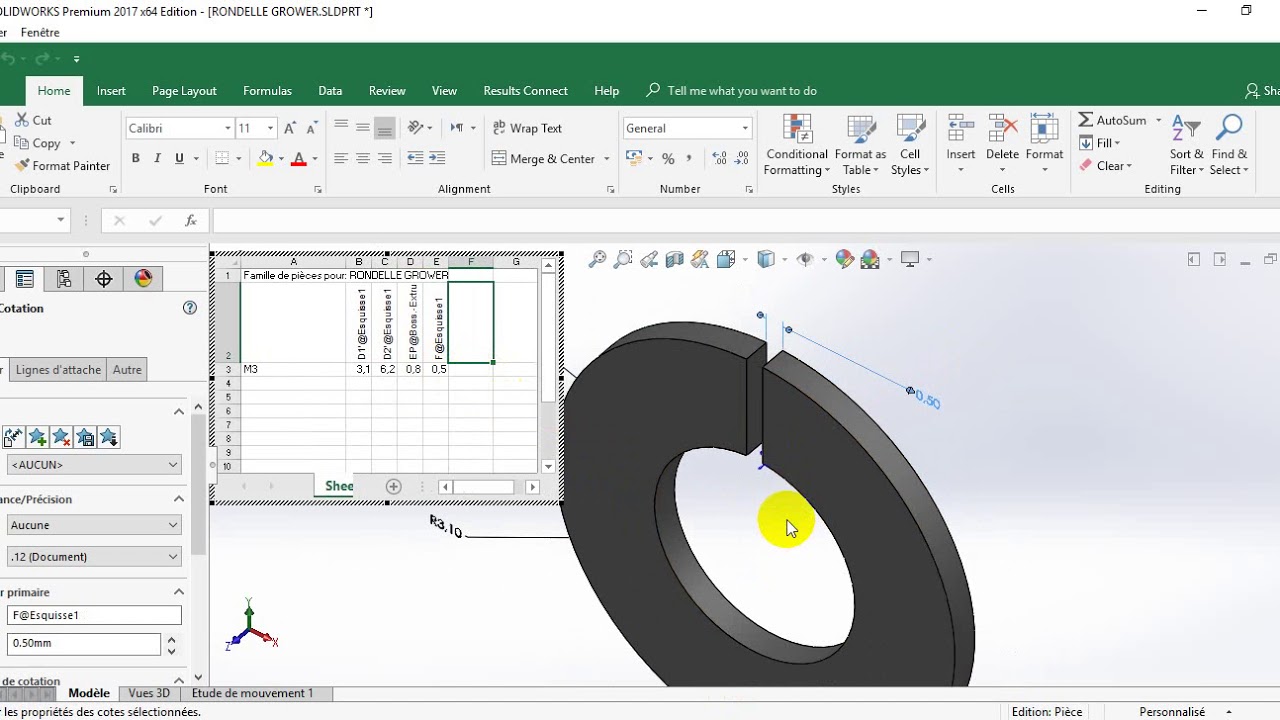
Task: Switch to the Formulas ribbon tab
Action: [x=268, y=91]
